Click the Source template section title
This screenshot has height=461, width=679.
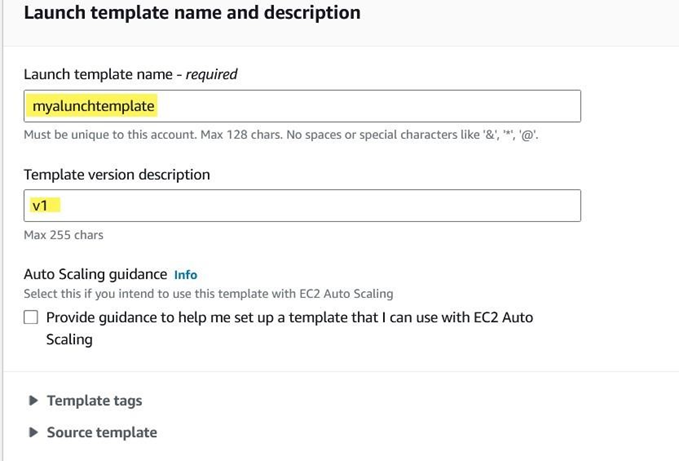[x=101, y=433]
